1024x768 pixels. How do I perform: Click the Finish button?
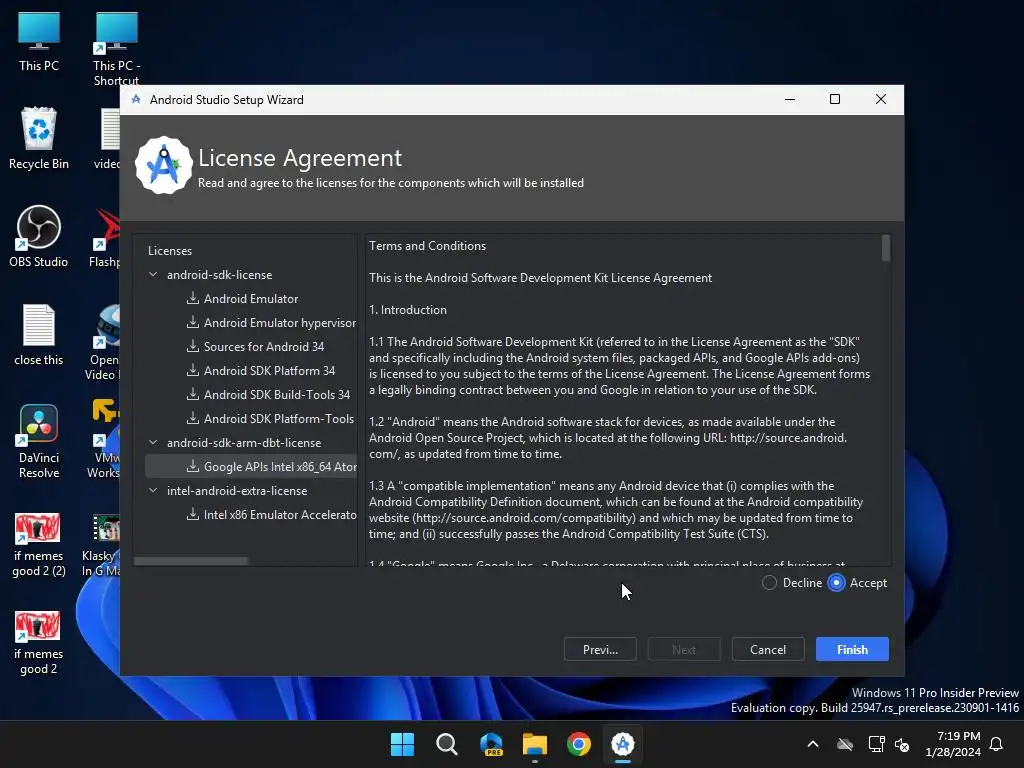[852, 649]
